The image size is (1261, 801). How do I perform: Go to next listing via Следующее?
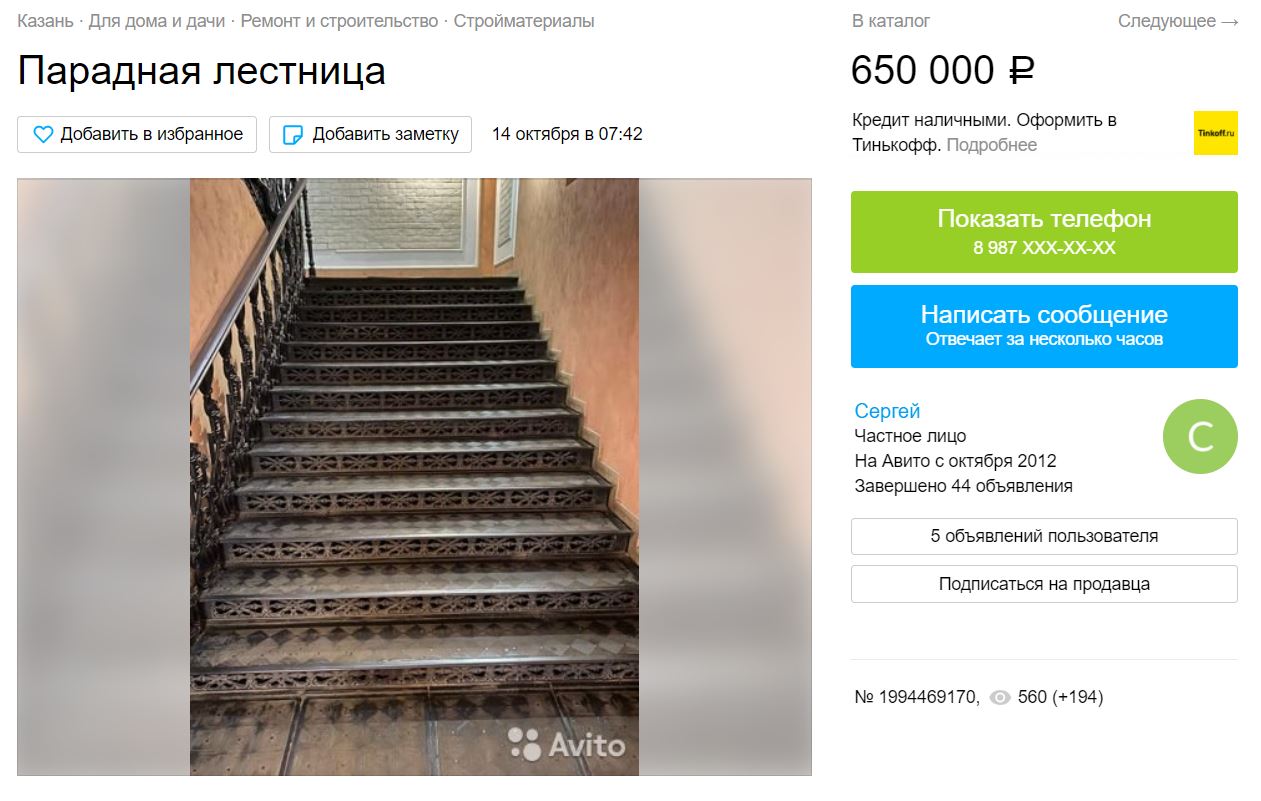(1178, 21)
